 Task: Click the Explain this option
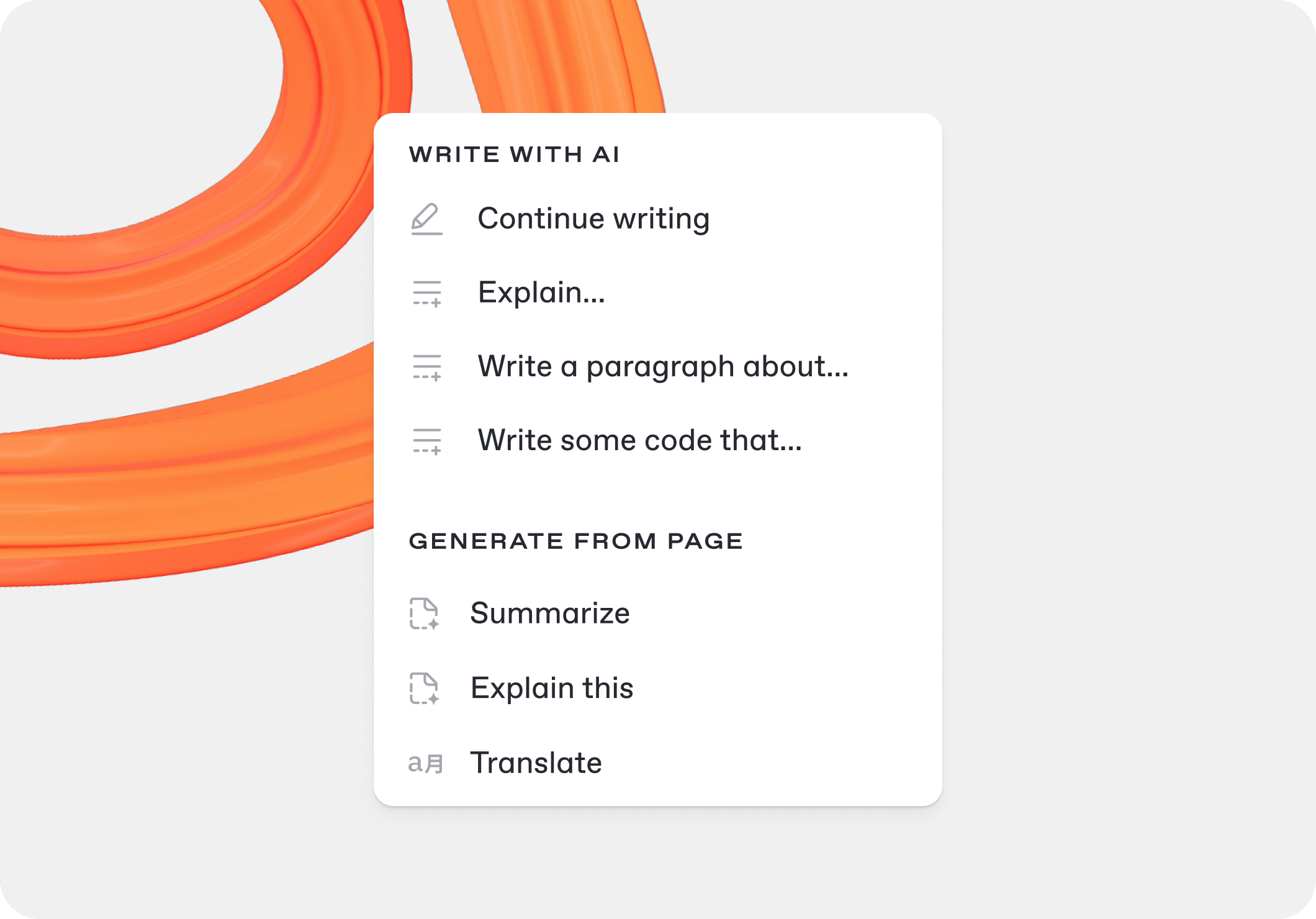[553, 687]
